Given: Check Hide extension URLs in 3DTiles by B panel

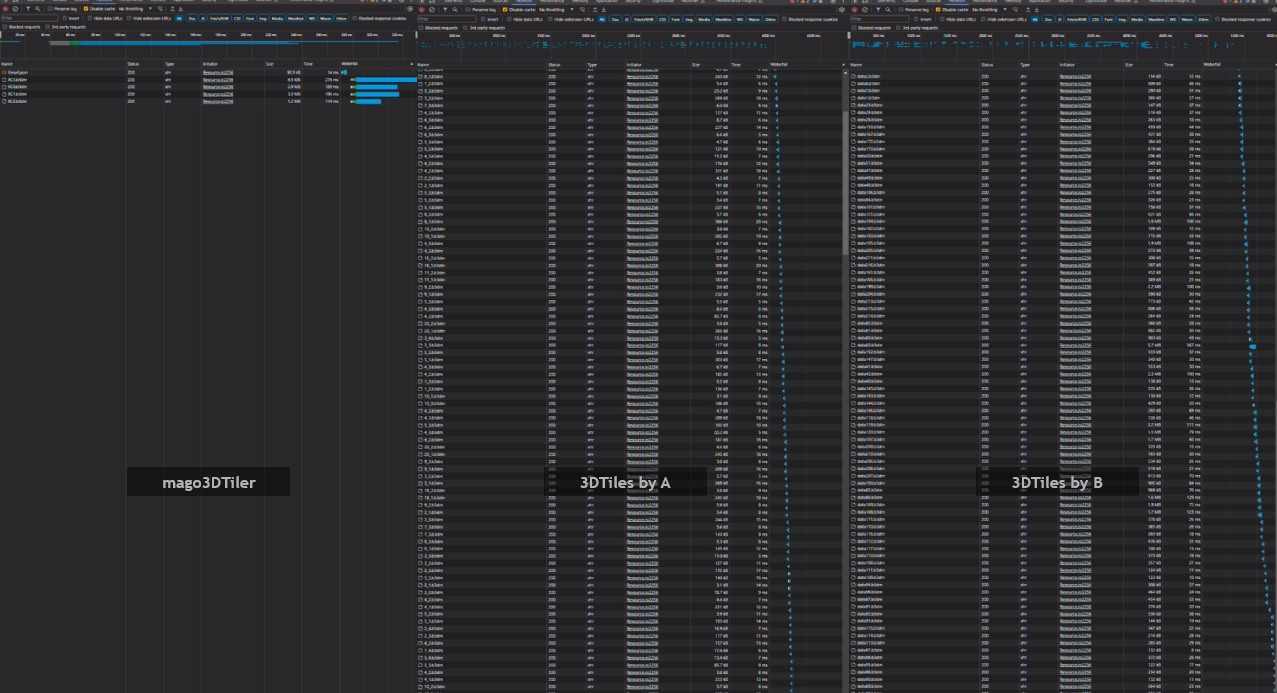Looking at the screenshot, I should pyautogui.click(x=984, y=19).
